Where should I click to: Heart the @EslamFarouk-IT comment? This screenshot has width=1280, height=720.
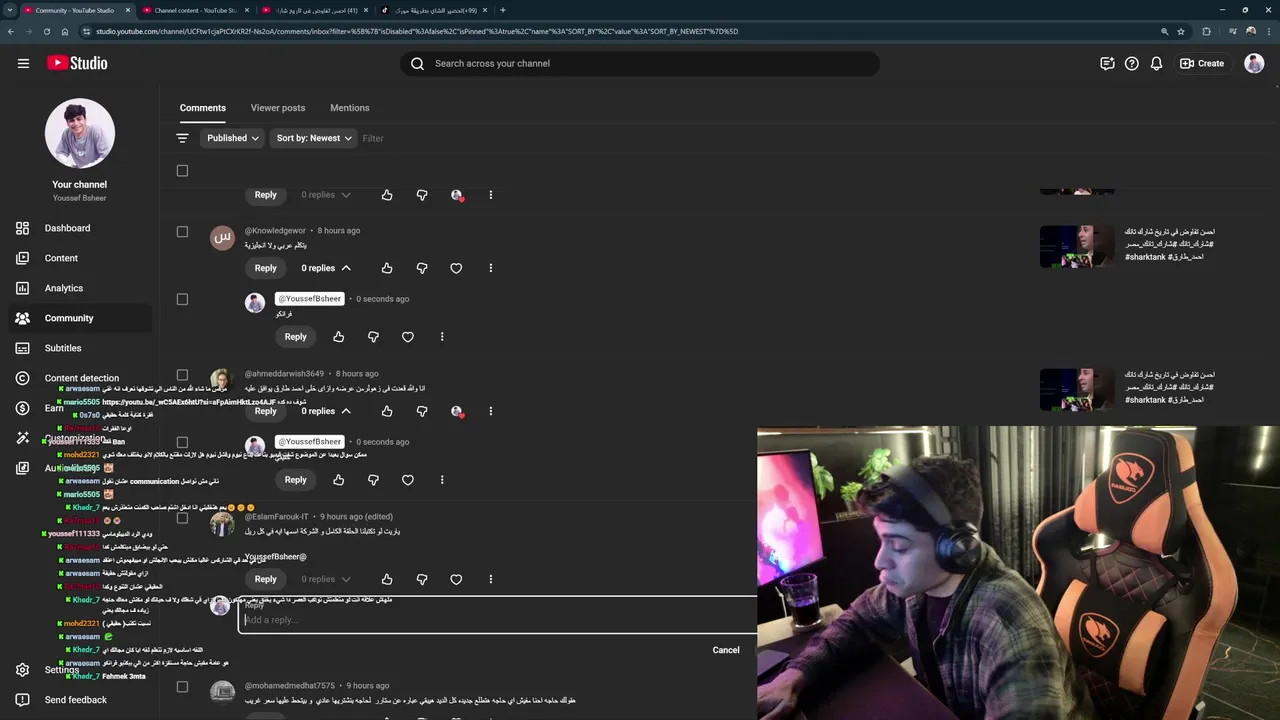(456, 579)
